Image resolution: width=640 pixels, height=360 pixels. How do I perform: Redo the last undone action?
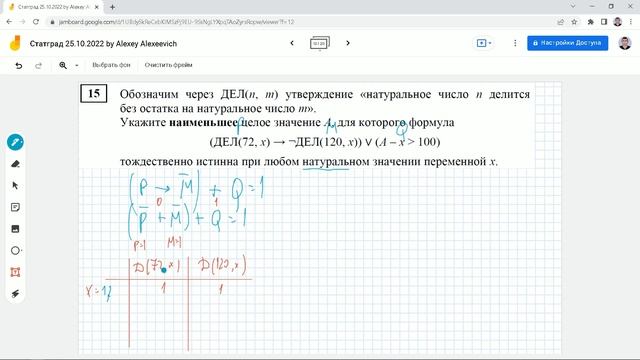click(x=38, y=65)
